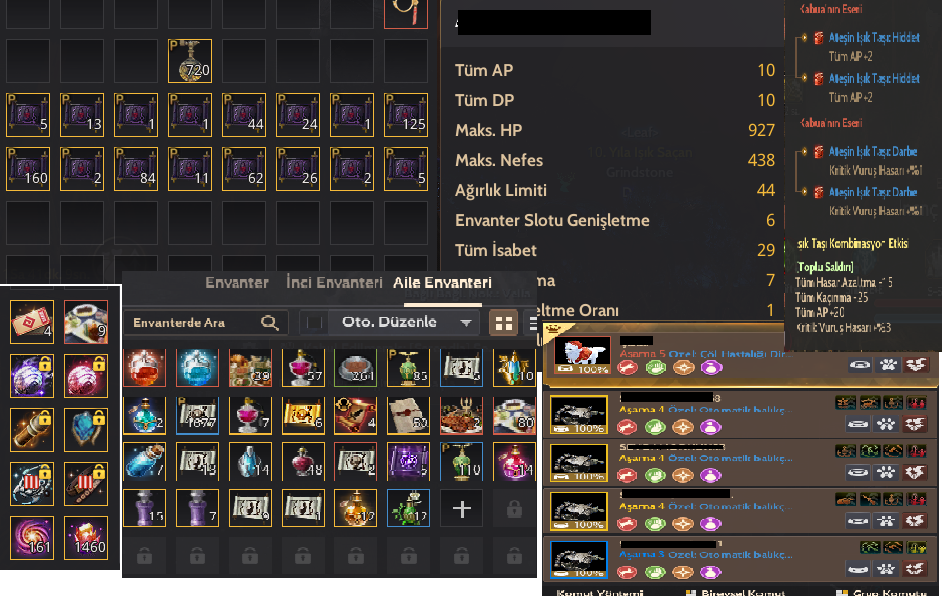Switch inventory to grid view
Image resolution: width=942 pixels, height=596 pixels.
tap(503, 323)
